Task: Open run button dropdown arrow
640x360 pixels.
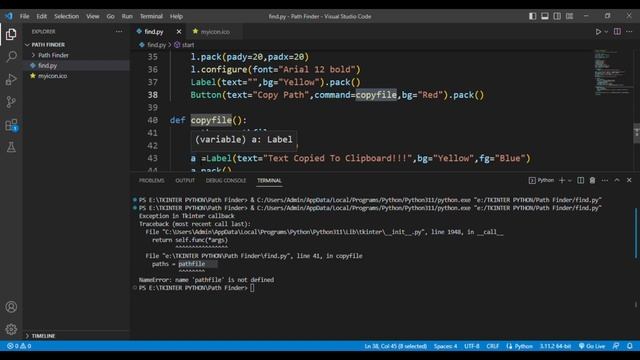Action: pyautogui.click(x=606, y=31)
